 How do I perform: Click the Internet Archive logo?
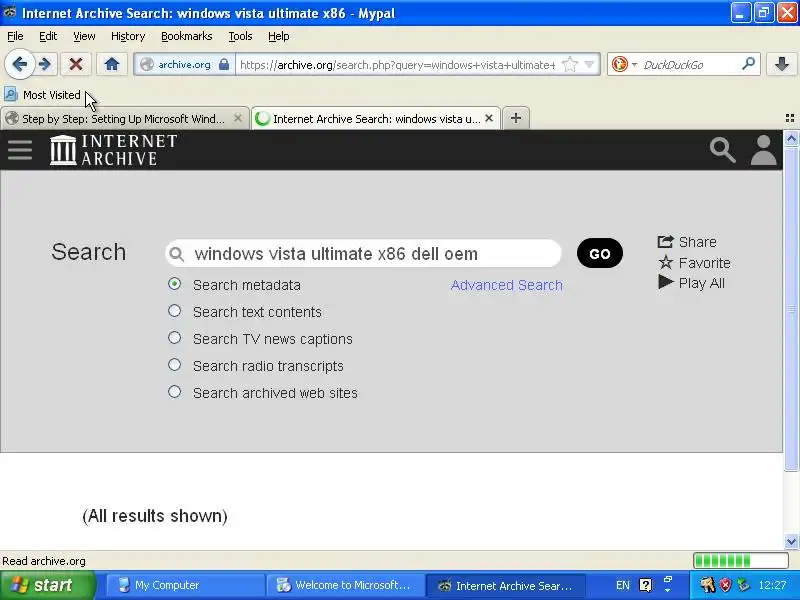click(114, 149)
